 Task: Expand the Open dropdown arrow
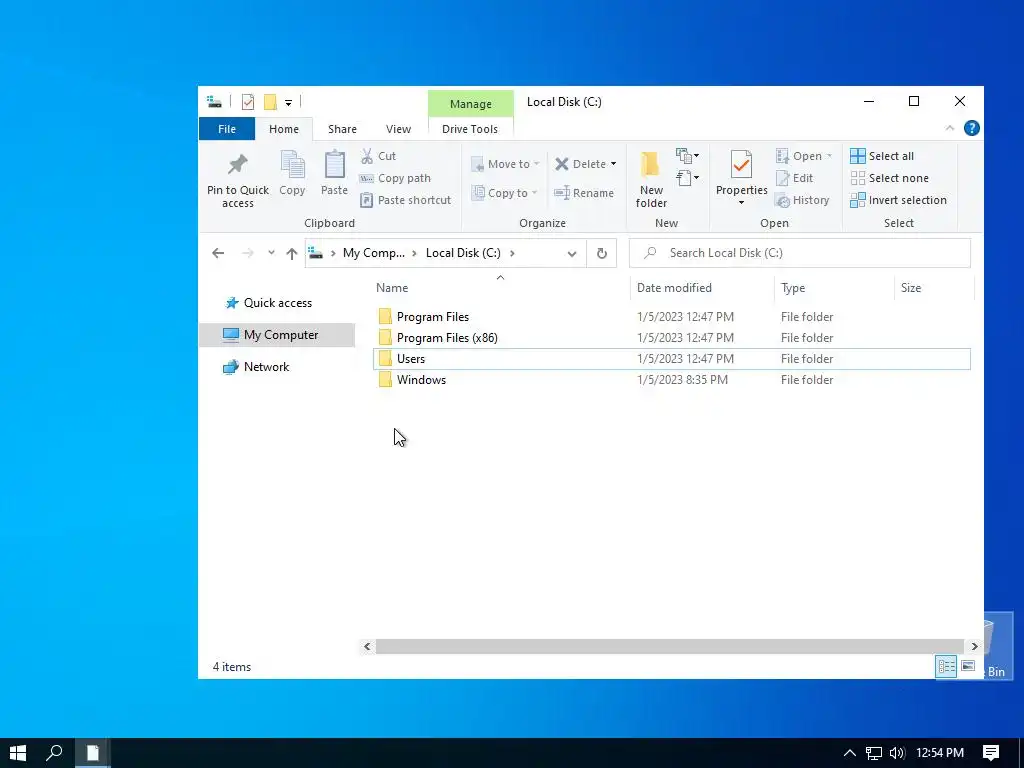tap(829, 156)
